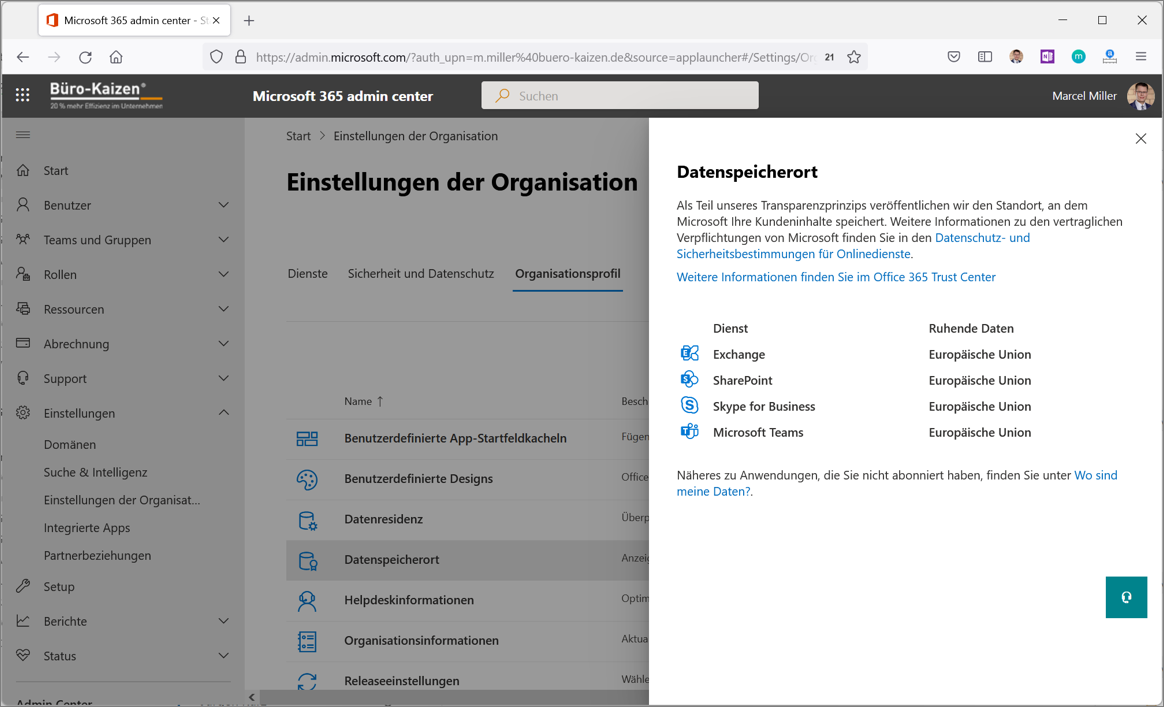Viewport: 1164px width, 707px height.
Task: Click the Skype for Business icon
Action: [689, 405]
